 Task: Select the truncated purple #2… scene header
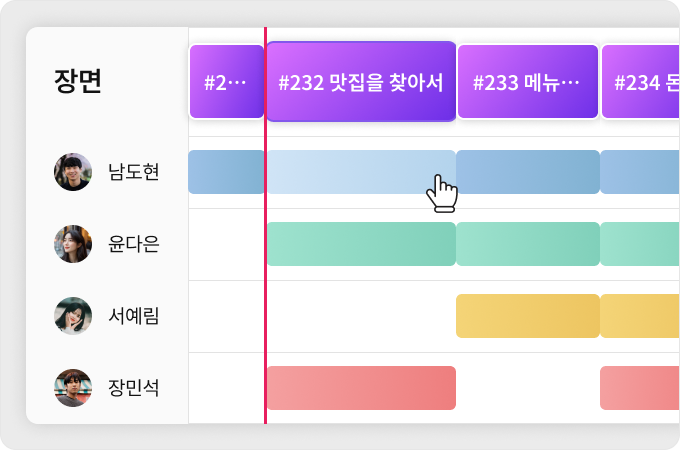226,82
